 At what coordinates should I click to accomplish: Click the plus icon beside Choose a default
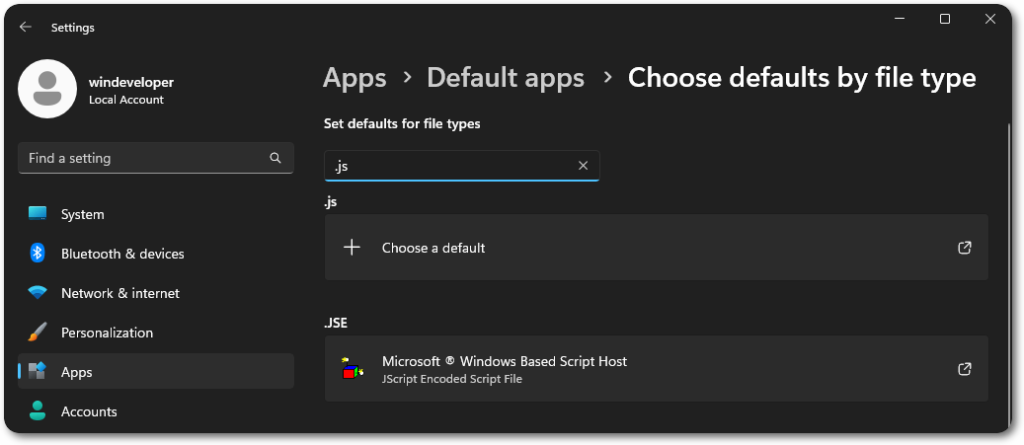pyautogui.click(x=352, y=247)
